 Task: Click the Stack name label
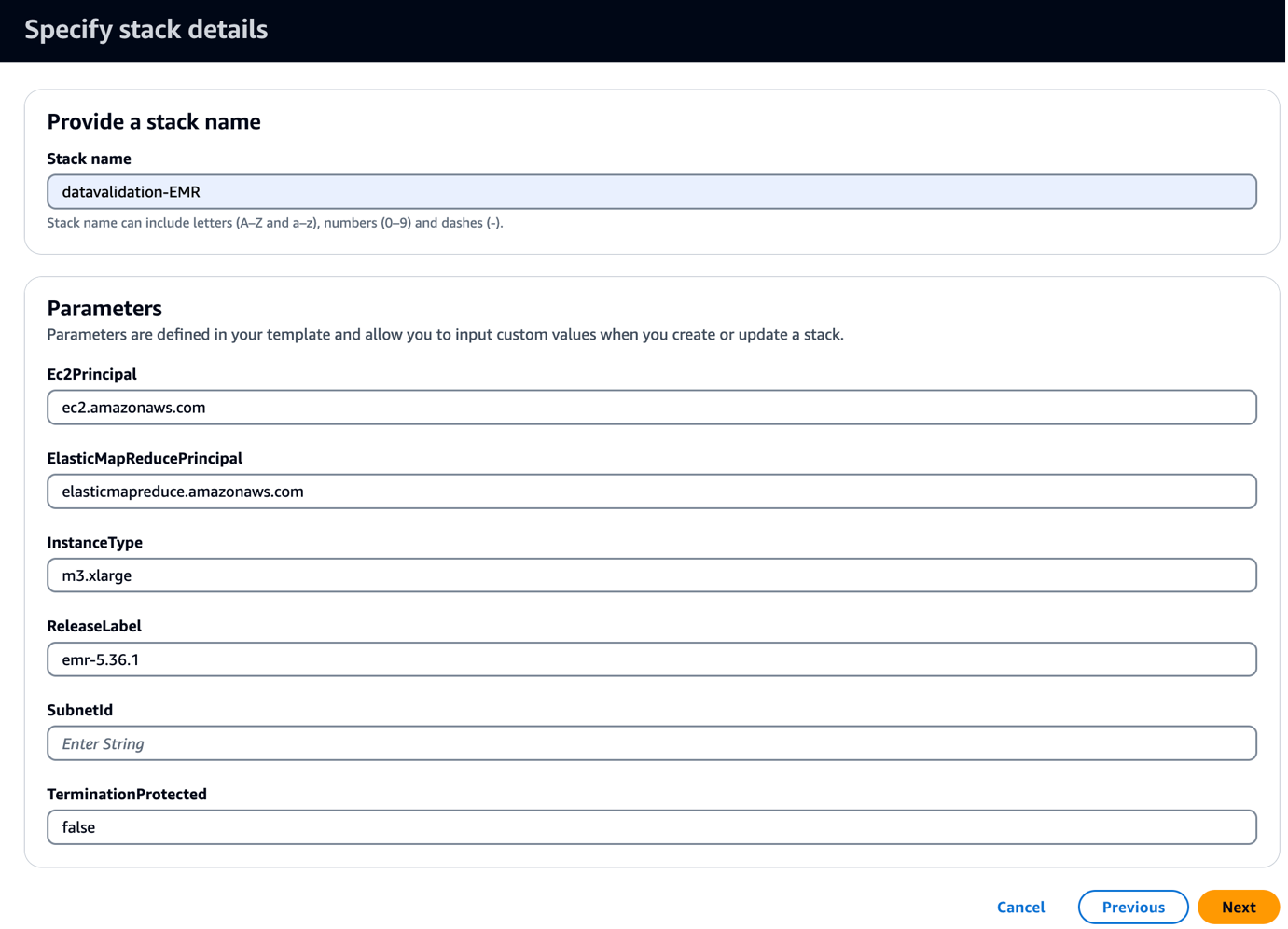coord(90,159)
